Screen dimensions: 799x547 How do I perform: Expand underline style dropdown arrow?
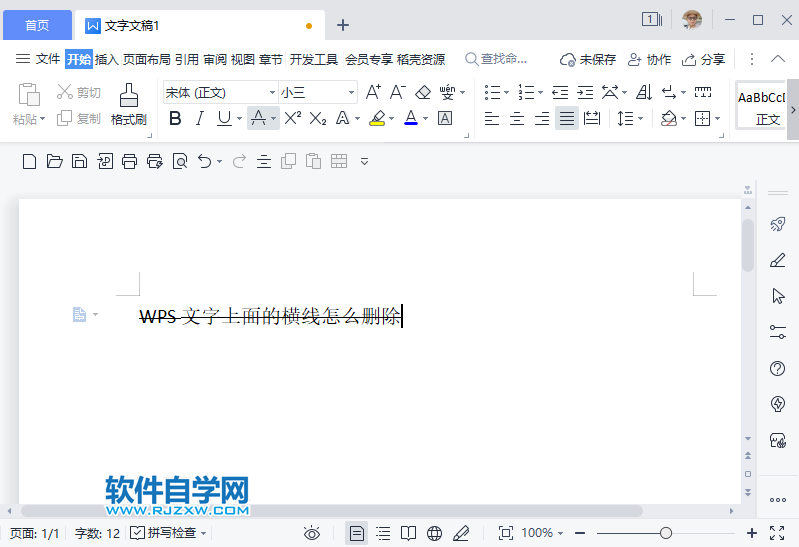click(239, 119)
